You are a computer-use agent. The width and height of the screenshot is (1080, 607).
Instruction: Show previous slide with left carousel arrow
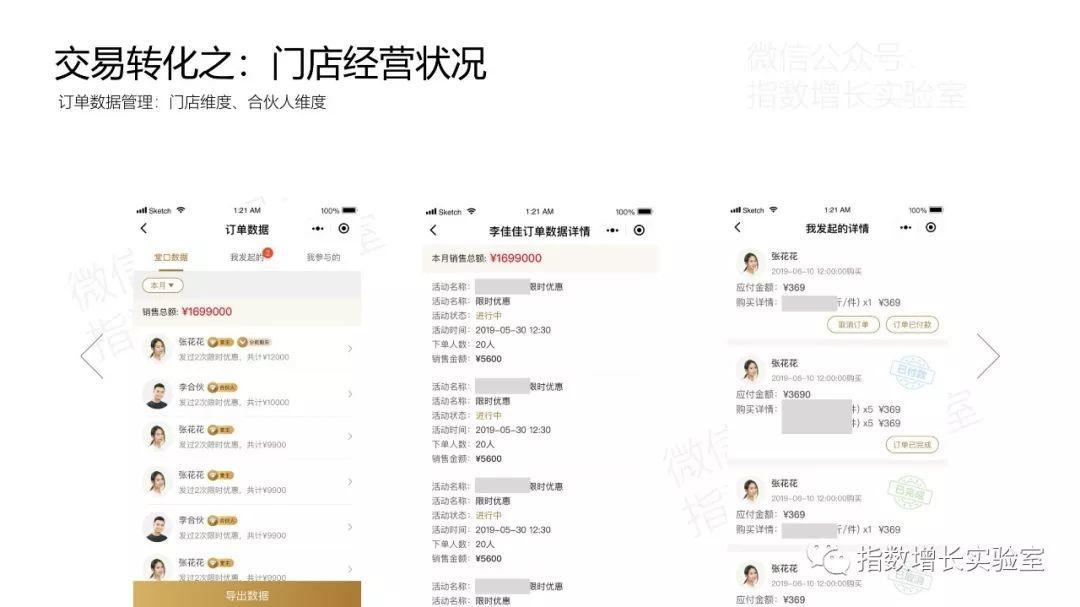(x=92, y=356)
